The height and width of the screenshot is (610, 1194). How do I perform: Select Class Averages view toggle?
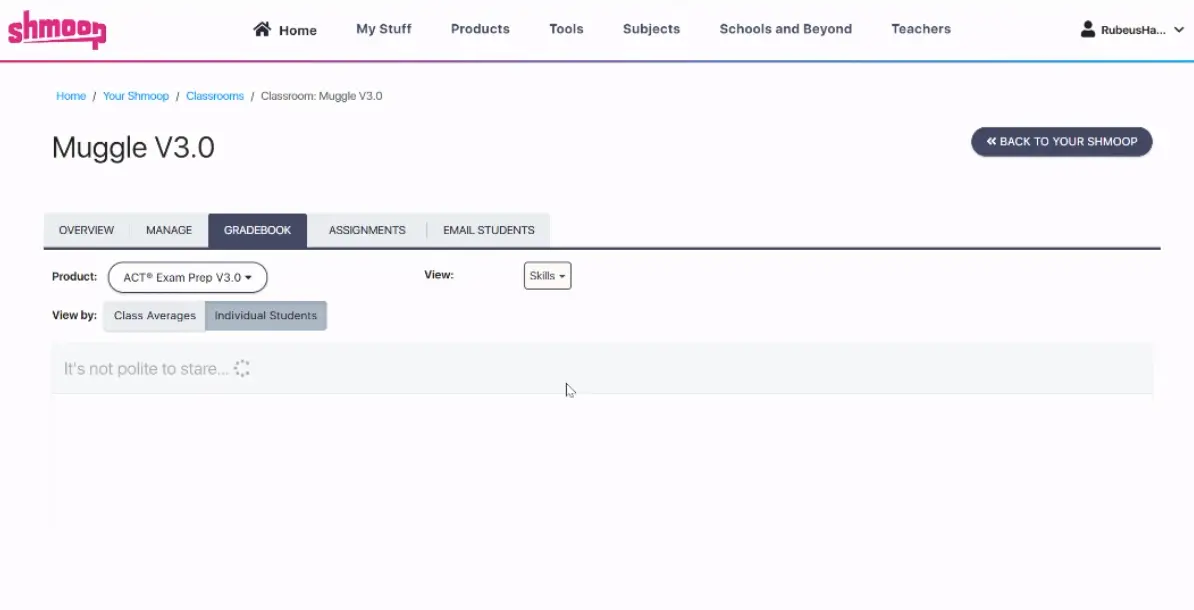[154, 316]
